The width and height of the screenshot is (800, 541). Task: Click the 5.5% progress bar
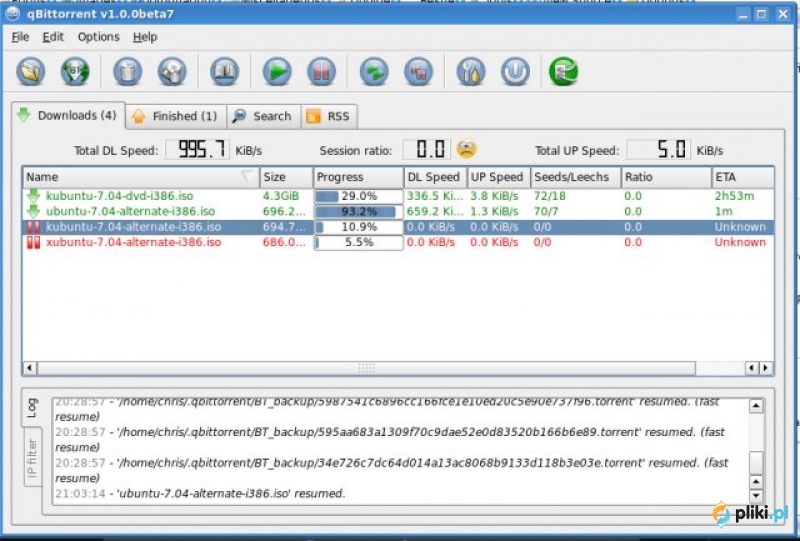[x=358, y=242]
